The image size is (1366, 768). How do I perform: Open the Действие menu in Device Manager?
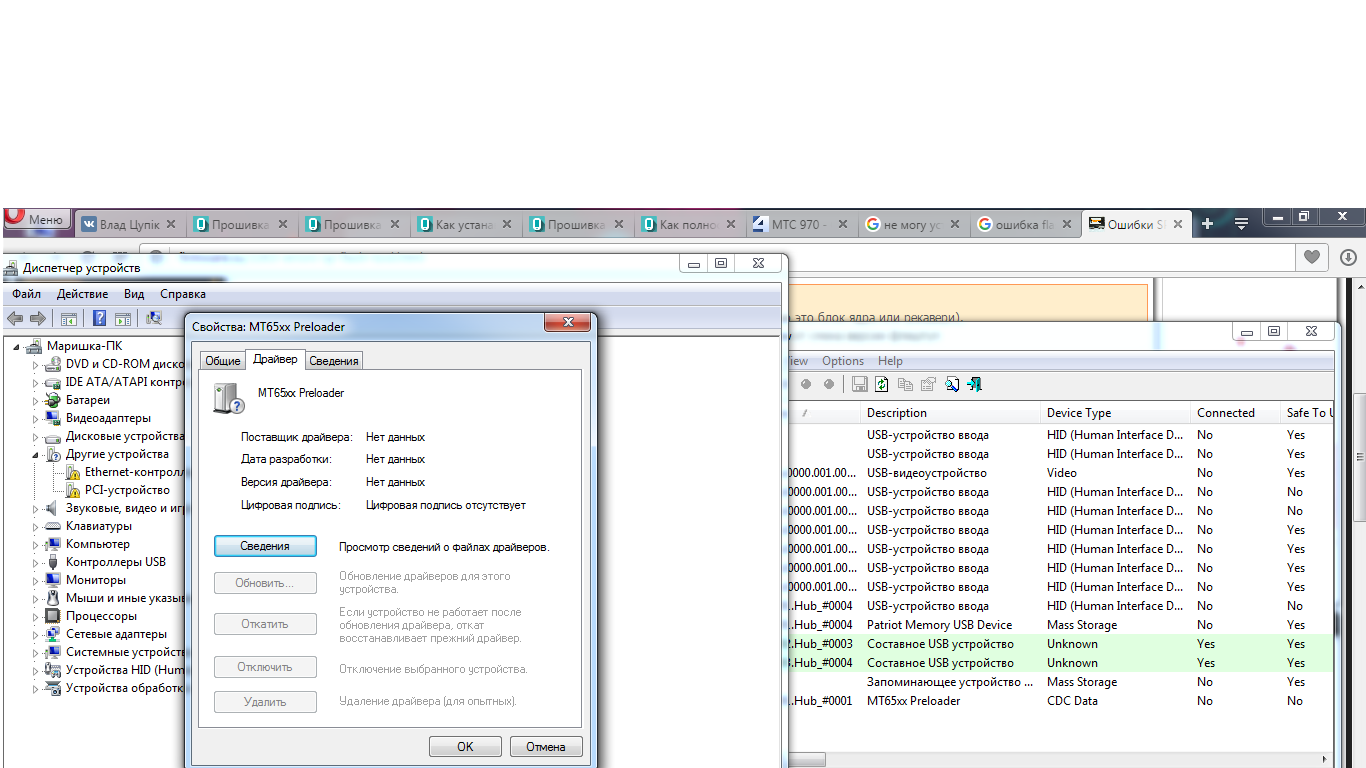click(x=82, y=294)
